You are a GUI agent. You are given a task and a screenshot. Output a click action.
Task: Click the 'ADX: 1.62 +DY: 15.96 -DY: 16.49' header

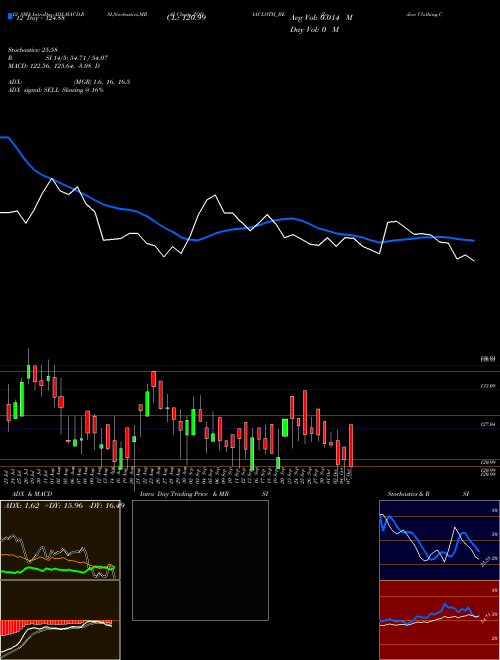64,506
